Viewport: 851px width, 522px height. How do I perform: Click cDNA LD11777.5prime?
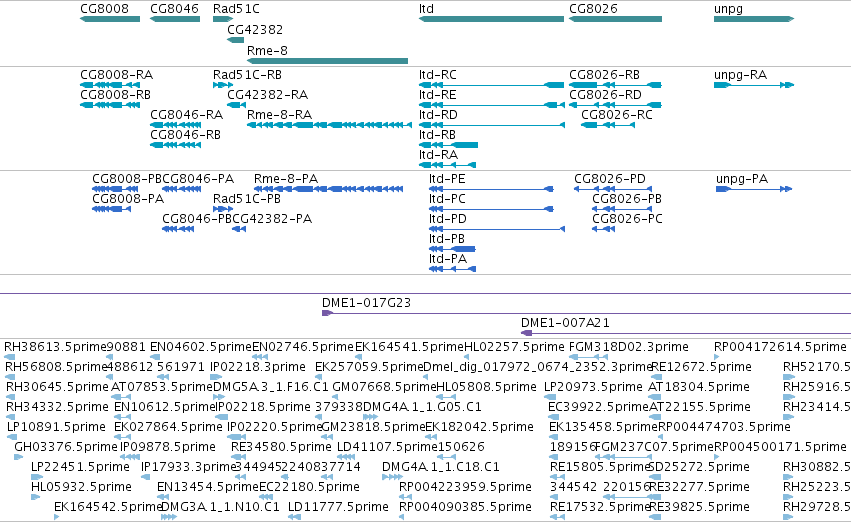295,517
